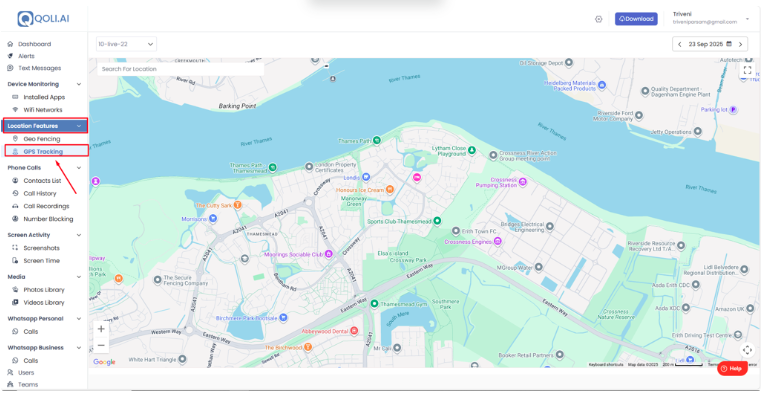Open Call History
Viewport: 762px width, 393px height.
[40, 193]
